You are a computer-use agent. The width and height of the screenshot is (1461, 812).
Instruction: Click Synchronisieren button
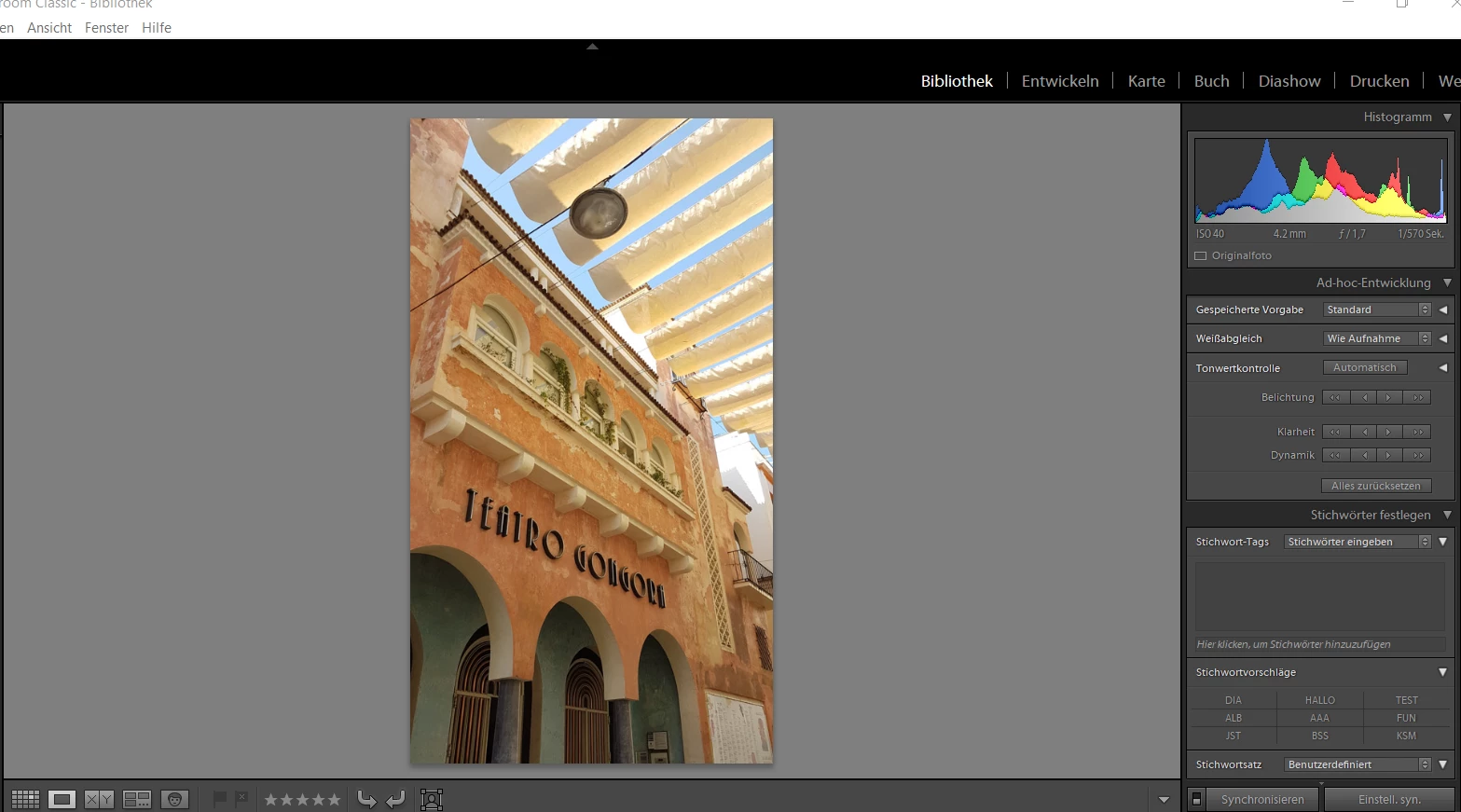pyautogui.click(x=1262, y=799)
